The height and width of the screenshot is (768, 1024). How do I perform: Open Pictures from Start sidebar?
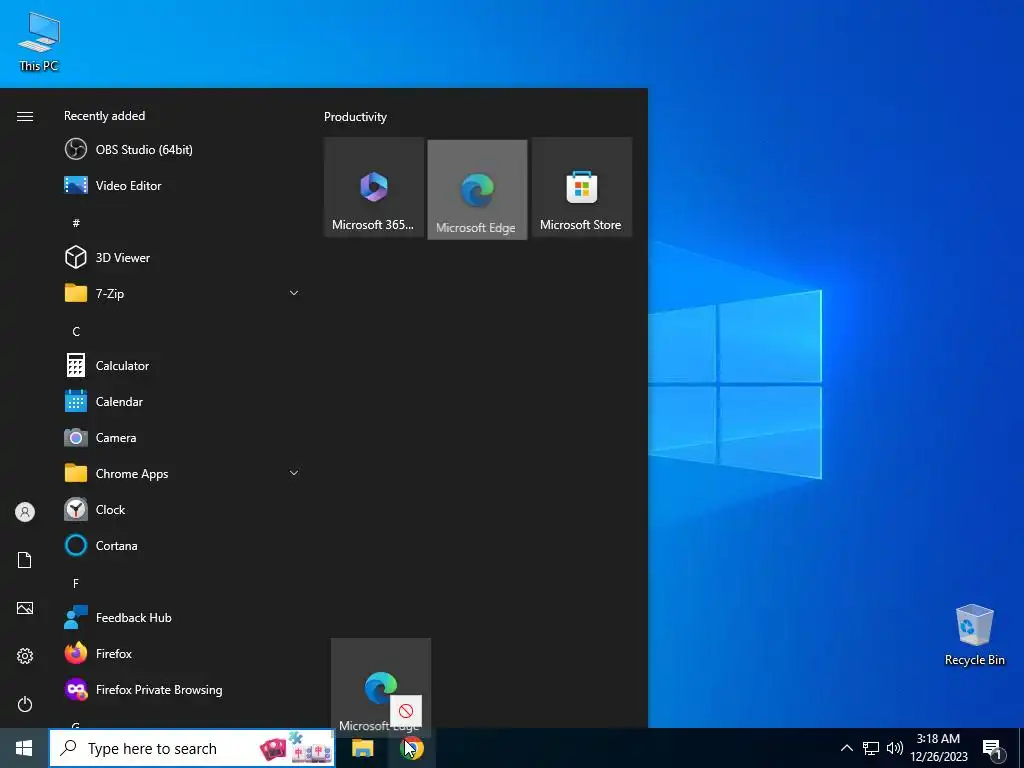pyautogui.click(x=25, y=608)
